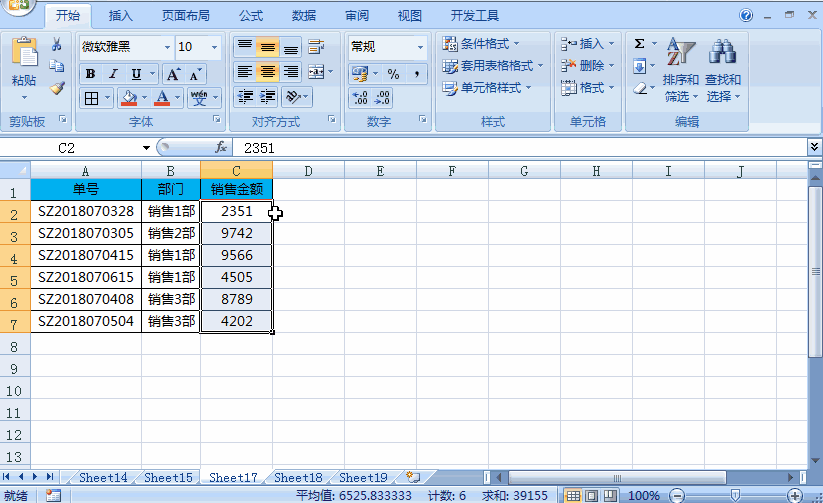Click the Cut scissors icon
Screen dimensions: 823x503
56,44
